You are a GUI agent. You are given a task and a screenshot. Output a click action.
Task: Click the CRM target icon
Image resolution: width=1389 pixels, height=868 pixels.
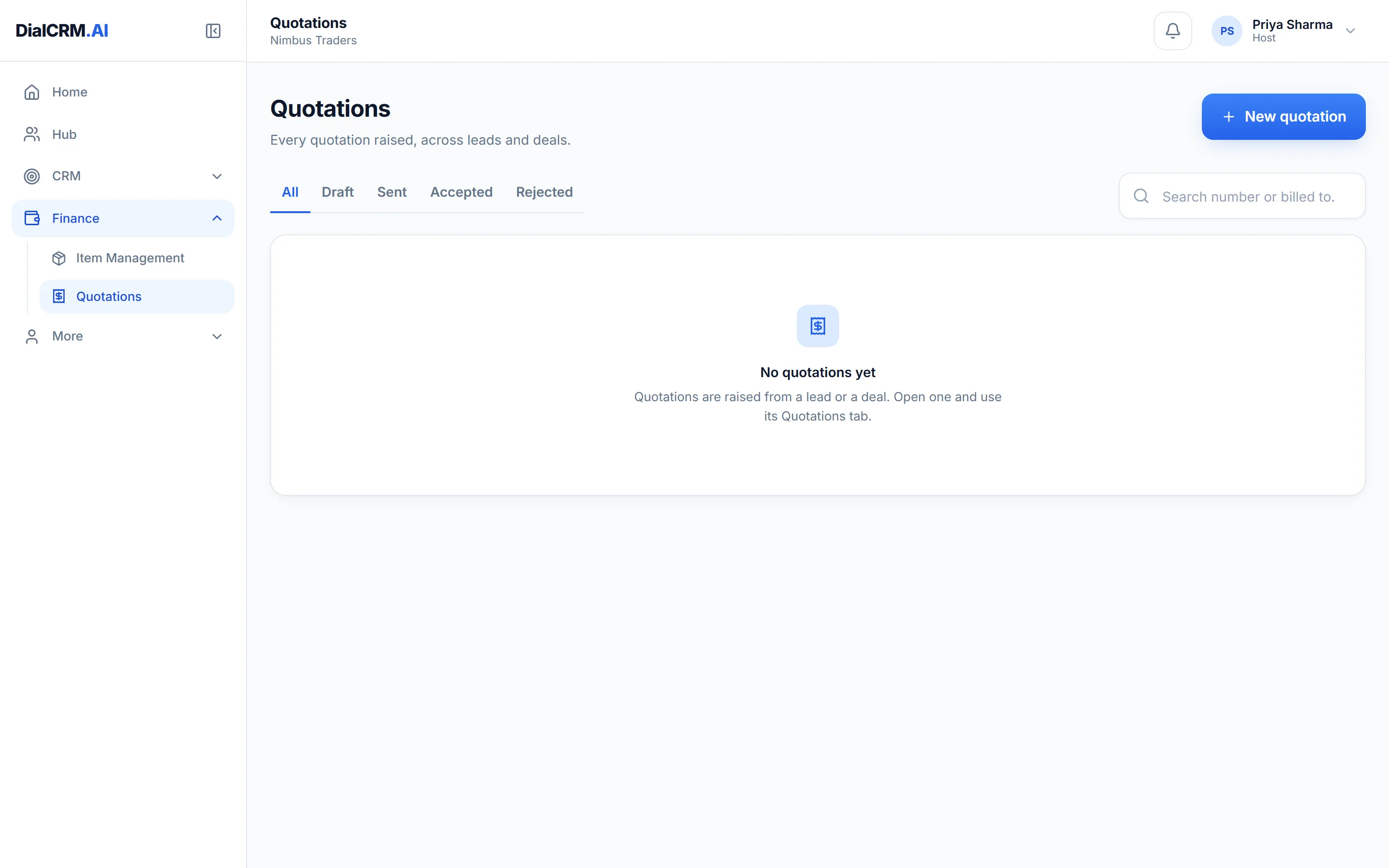[31, 176]
